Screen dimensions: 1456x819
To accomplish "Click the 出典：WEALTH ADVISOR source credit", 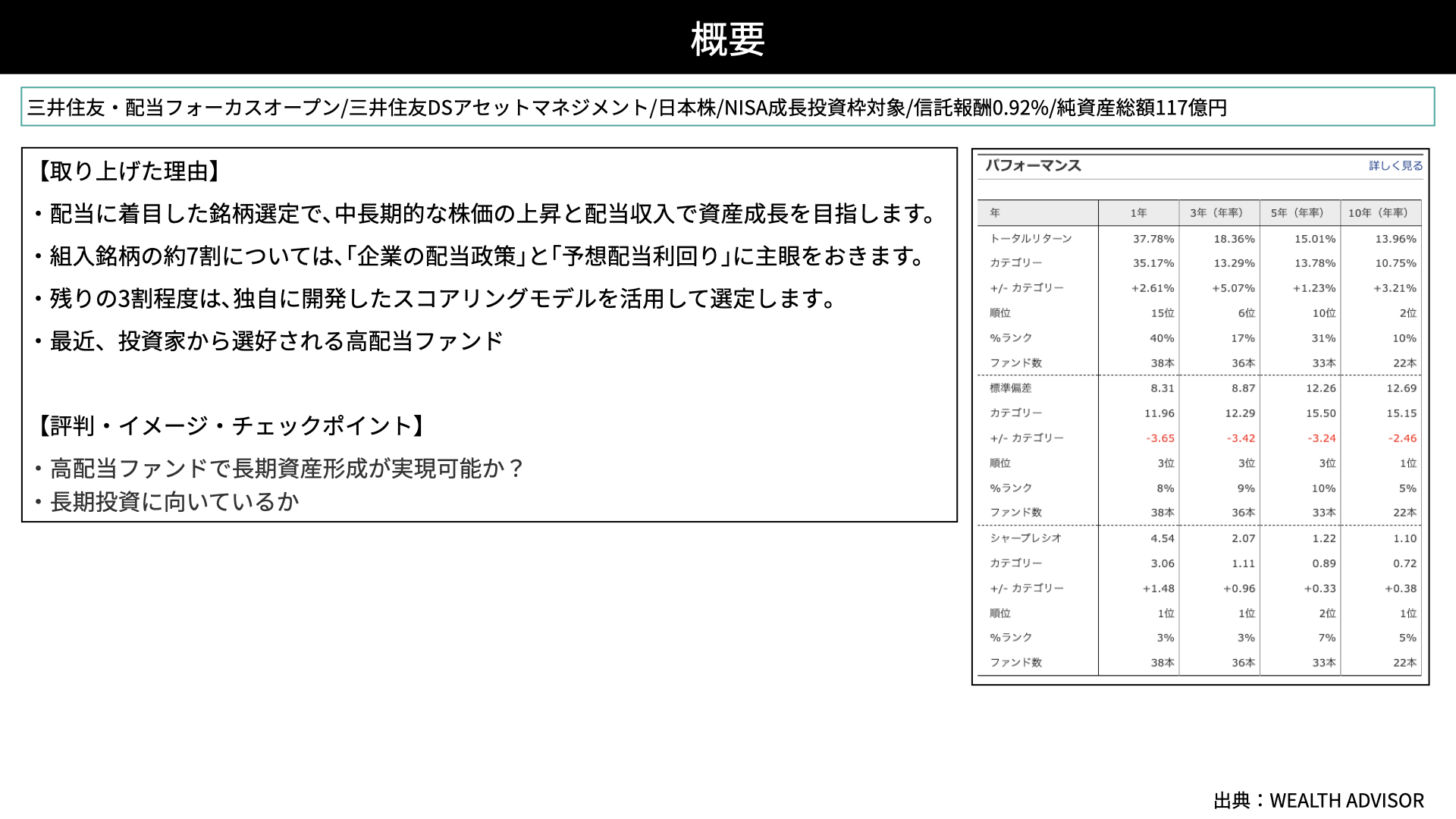I will point(1319,801).
